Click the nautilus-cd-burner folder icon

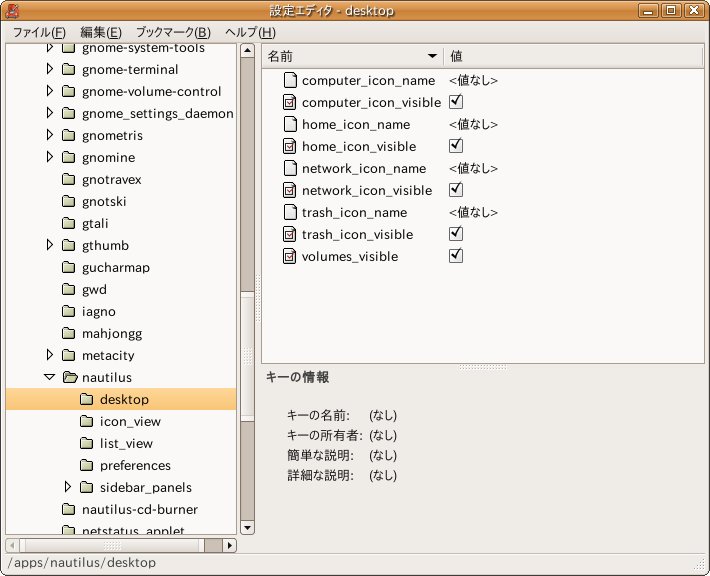click(x=68, y=509)
